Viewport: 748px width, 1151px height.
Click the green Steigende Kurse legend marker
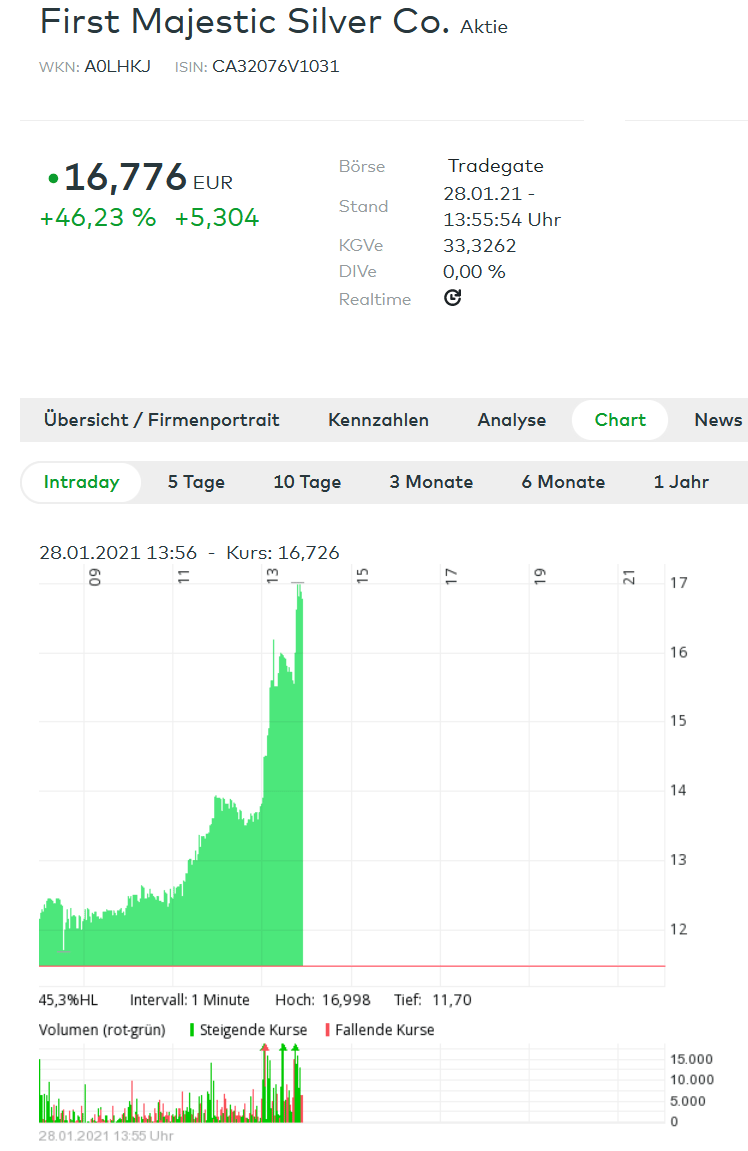point(191,1030)
